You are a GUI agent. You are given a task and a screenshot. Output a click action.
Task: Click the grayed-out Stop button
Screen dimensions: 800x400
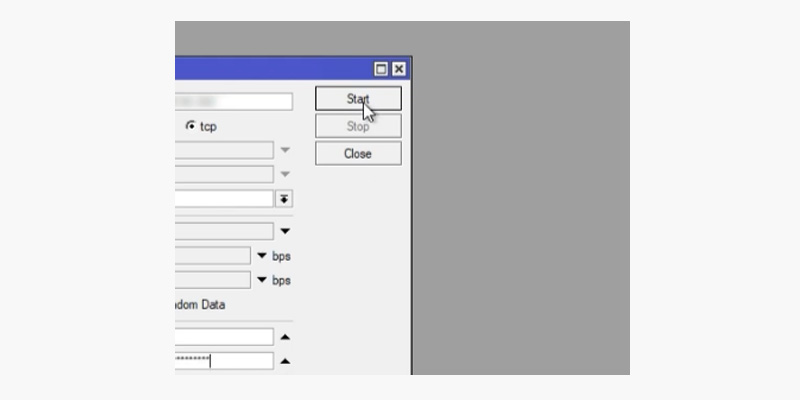coord(358,126)
